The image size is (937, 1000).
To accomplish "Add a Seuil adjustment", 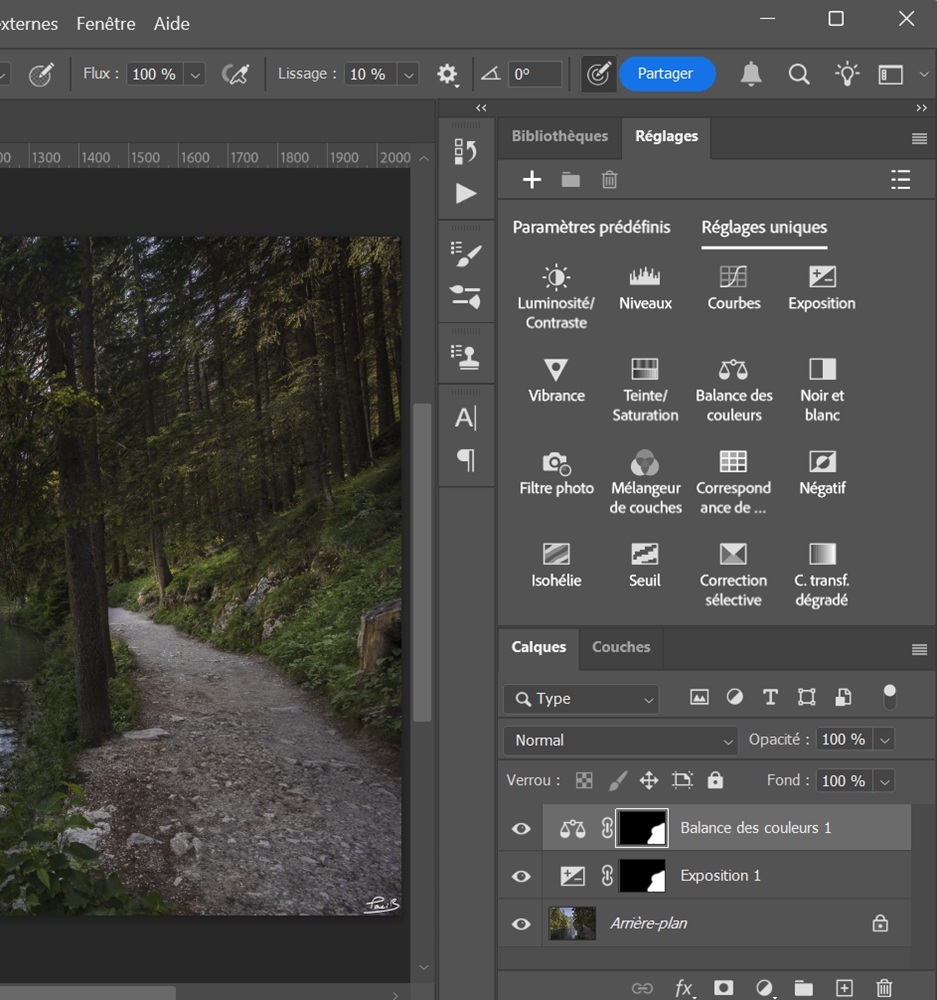I will pos(645,564).
